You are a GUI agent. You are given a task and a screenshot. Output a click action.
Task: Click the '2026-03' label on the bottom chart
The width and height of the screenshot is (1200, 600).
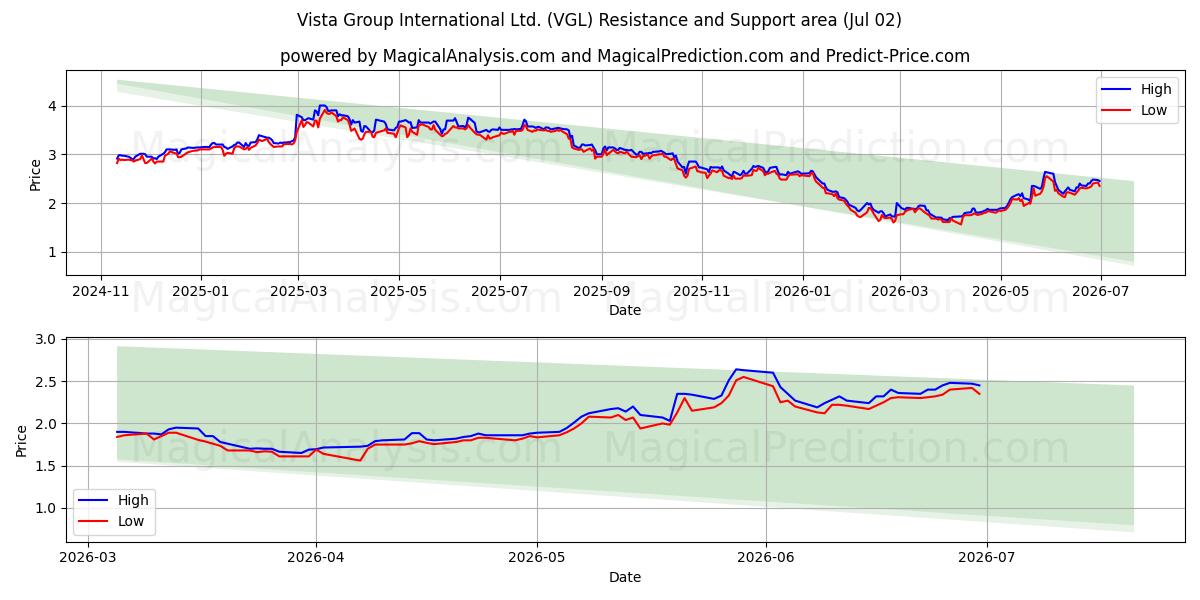tap(88, 559)
